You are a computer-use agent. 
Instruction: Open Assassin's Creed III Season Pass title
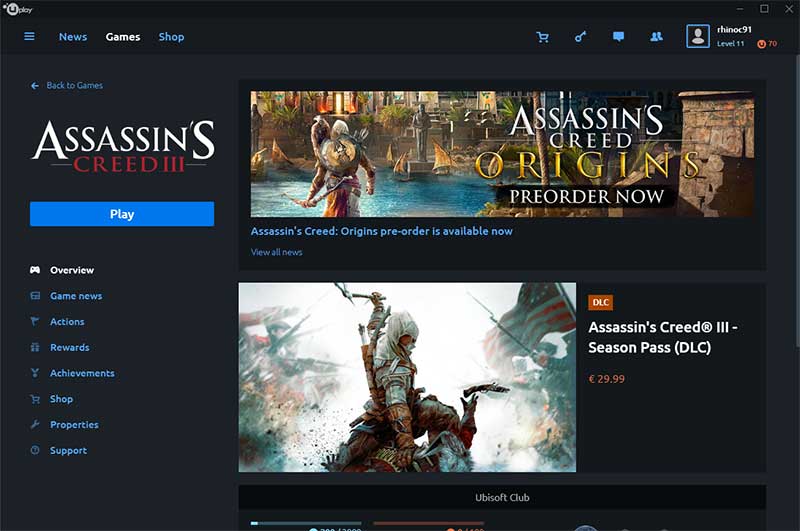[663, 337]
